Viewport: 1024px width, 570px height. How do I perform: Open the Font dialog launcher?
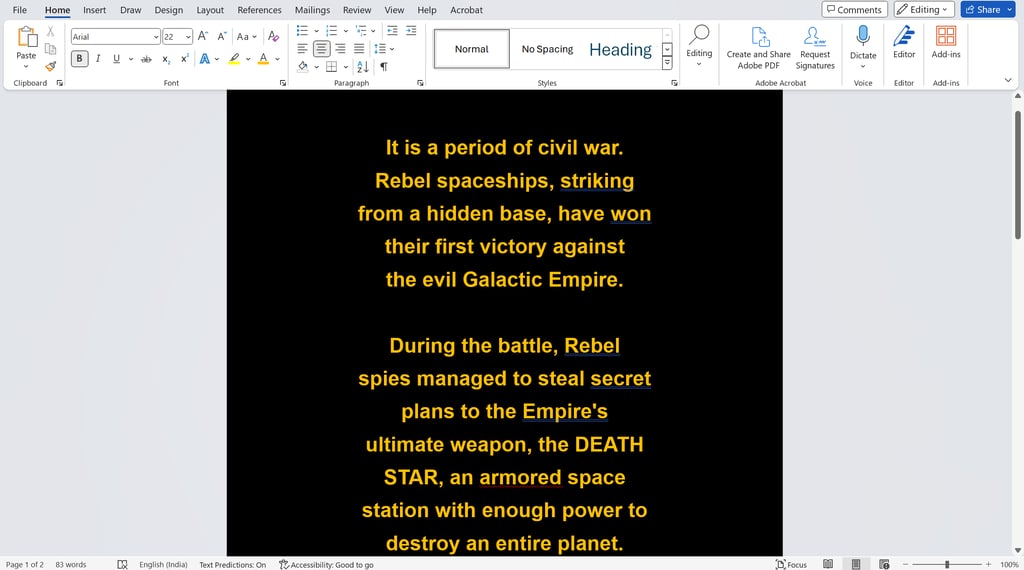283,83
